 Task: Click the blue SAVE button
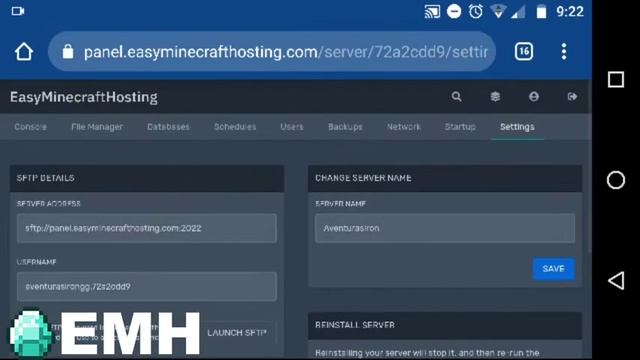point(553,269)
